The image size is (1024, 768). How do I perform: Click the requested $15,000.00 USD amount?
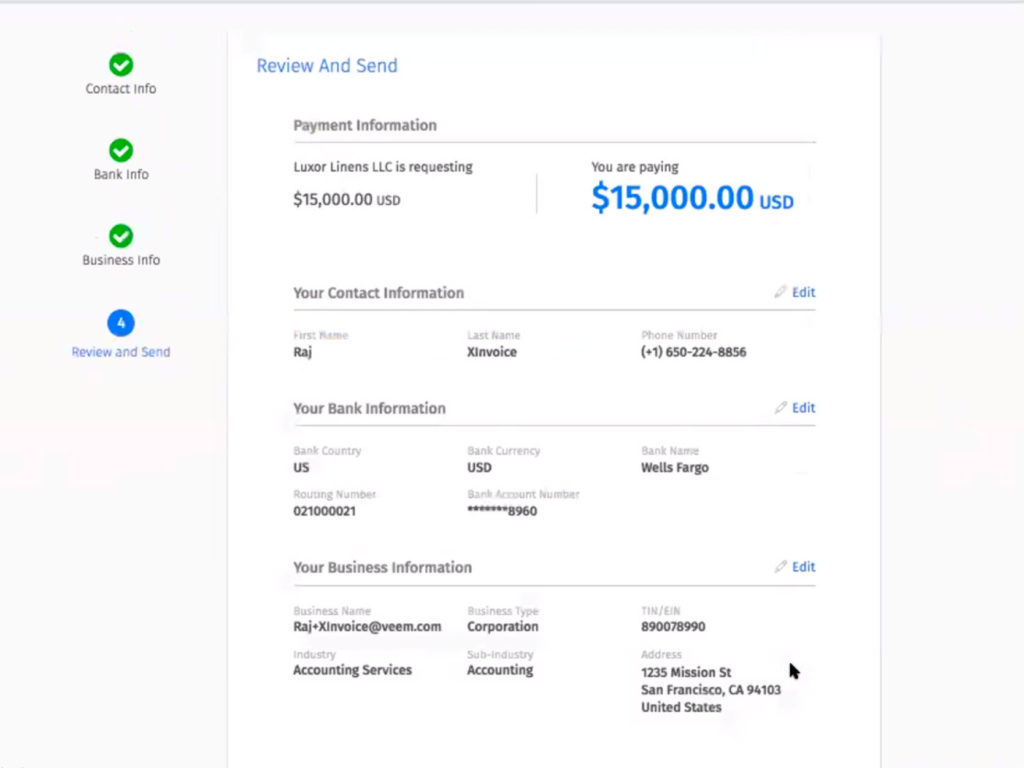click(347, 199)
